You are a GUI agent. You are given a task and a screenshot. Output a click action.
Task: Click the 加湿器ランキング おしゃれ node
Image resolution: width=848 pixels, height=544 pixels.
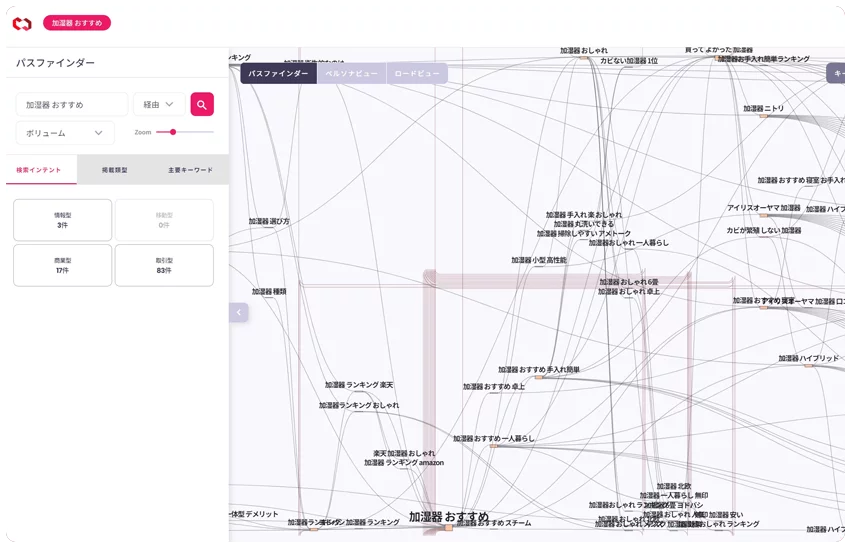(359, 405)
